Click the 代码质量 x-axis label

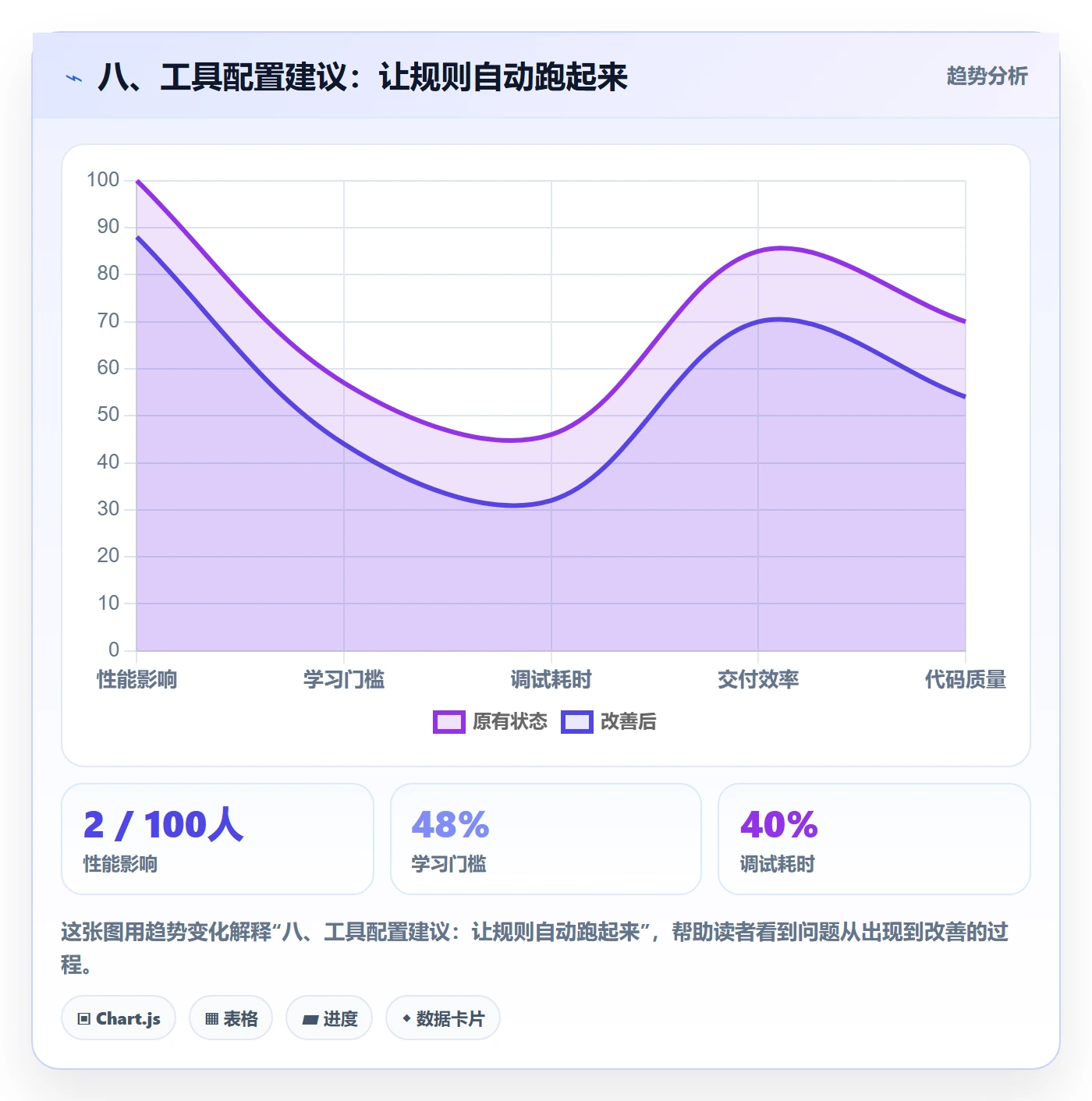pos(966,679)
